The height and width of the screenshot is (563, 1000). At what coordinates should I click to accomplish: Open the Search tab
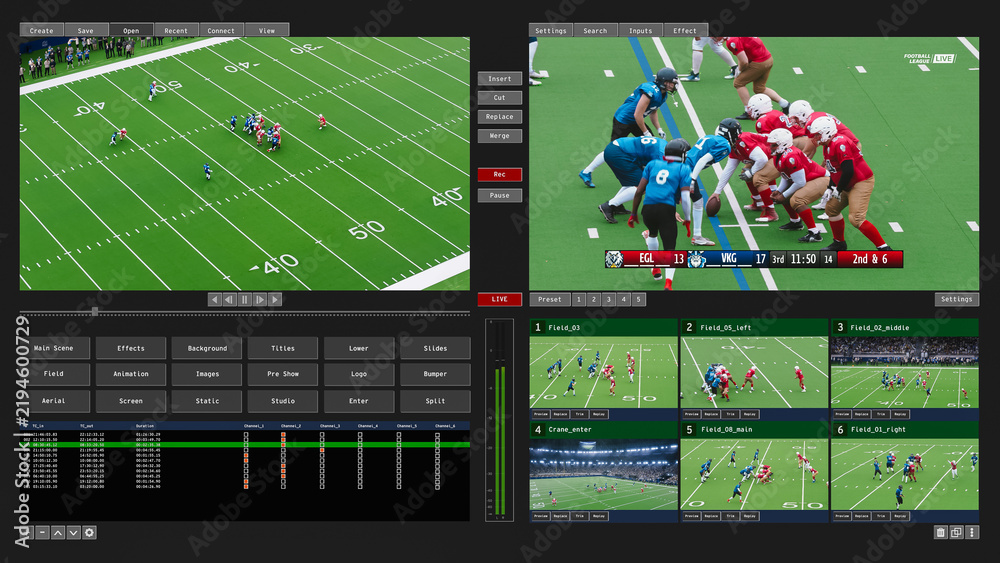coord(595,30)
